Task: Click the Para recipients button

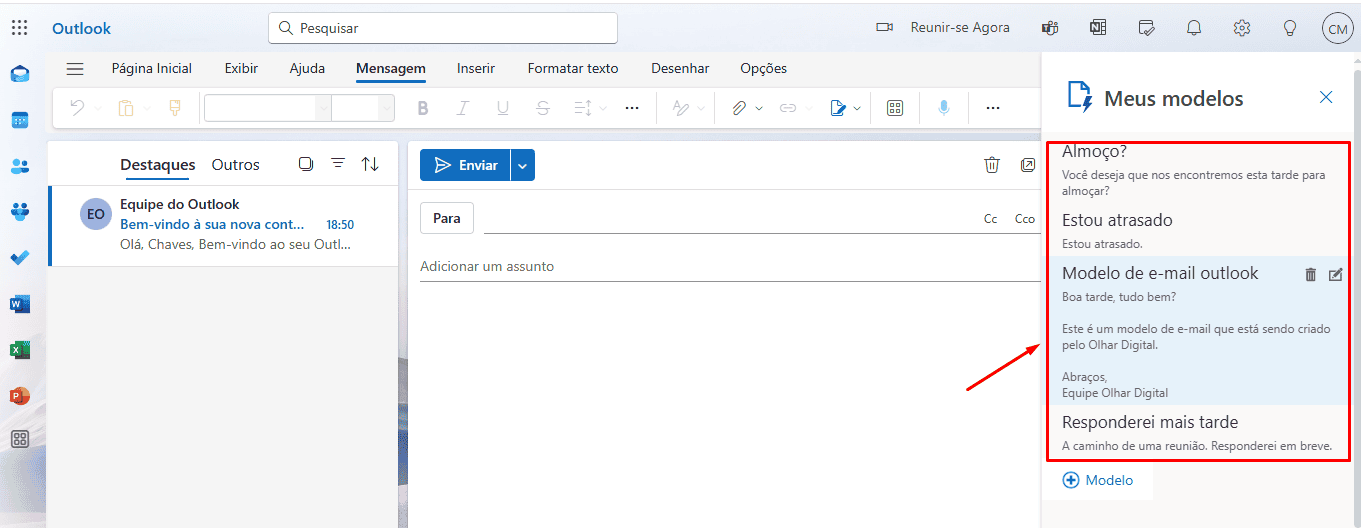Action: pyautogui.click(x=447, y=218)
